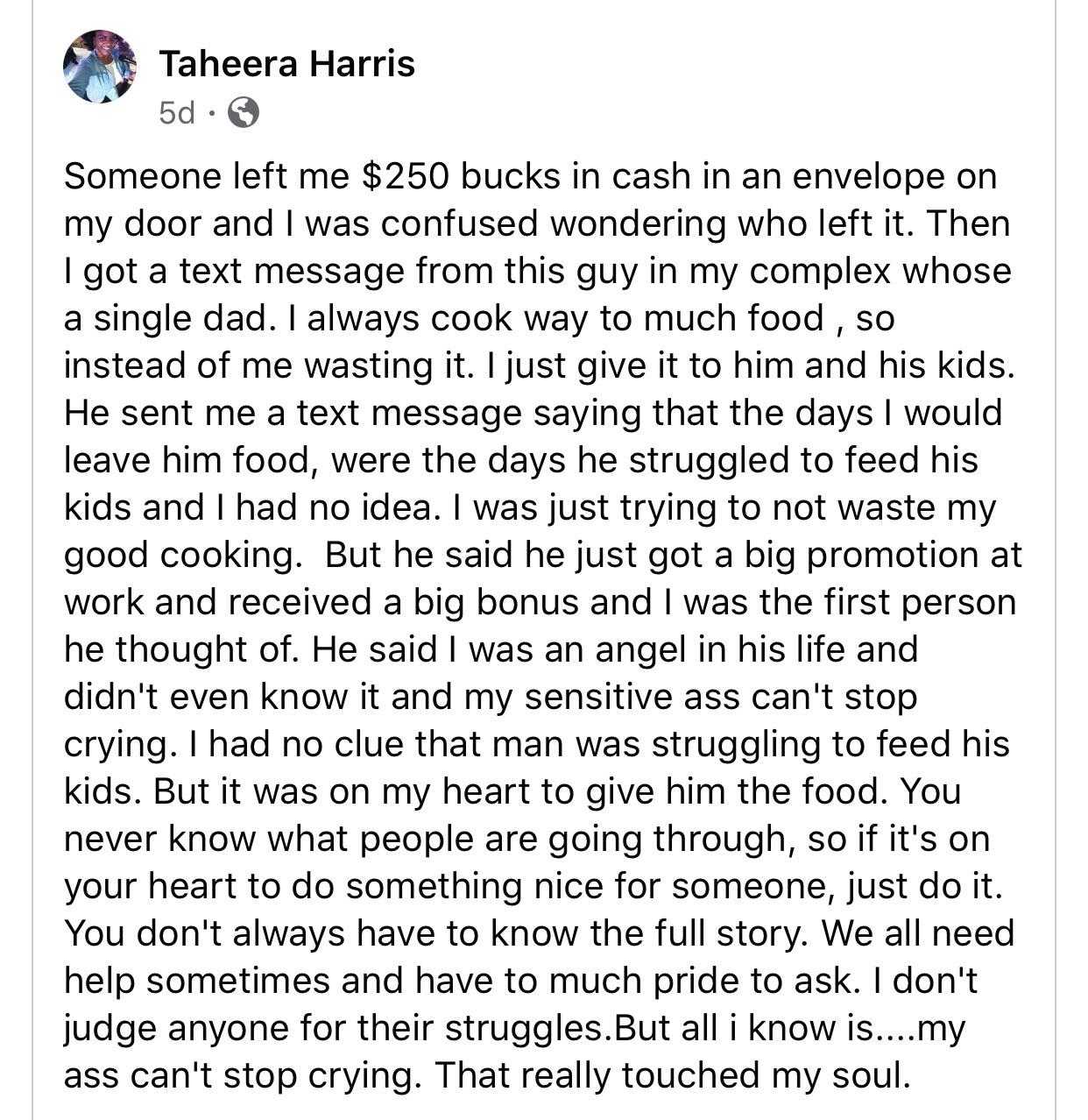
Task: Click the words "single dad" in the post
Action: pos(179,319)
